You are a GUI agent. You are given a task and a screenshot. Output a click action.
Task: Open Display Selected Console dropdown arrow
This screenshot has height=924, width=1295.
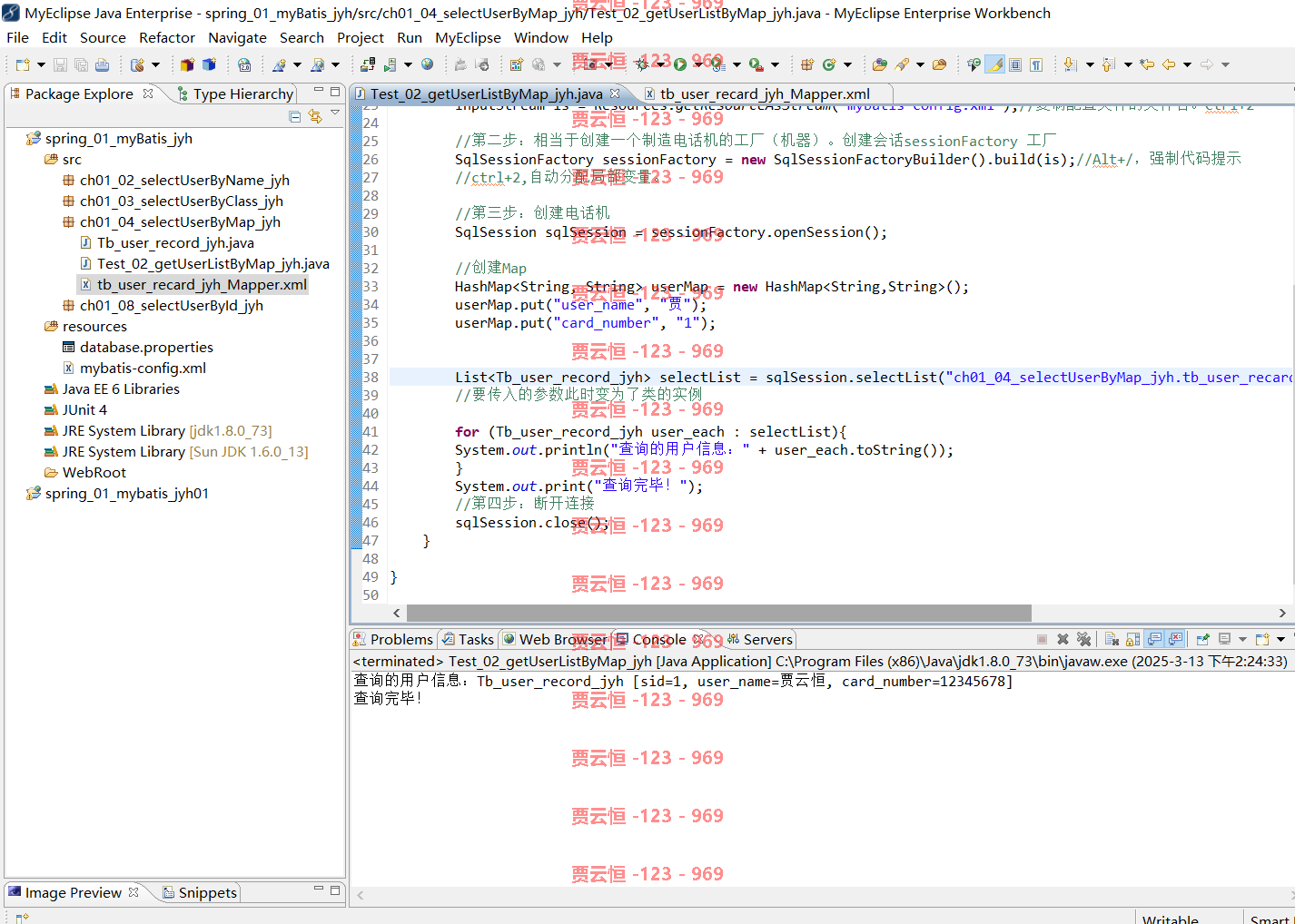[x=1242, y=639]
